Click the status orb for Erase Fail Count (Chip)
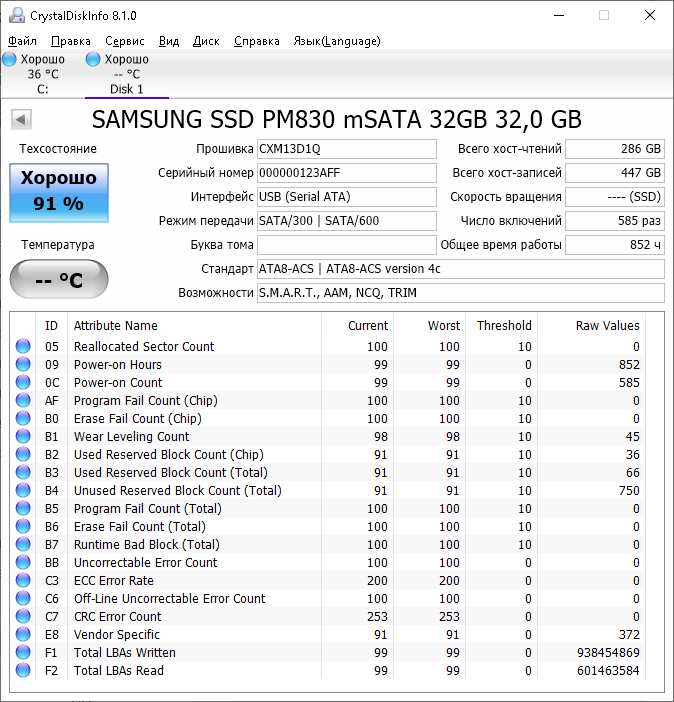The height and width of the screenshot is (702, 674). (23, 418)
